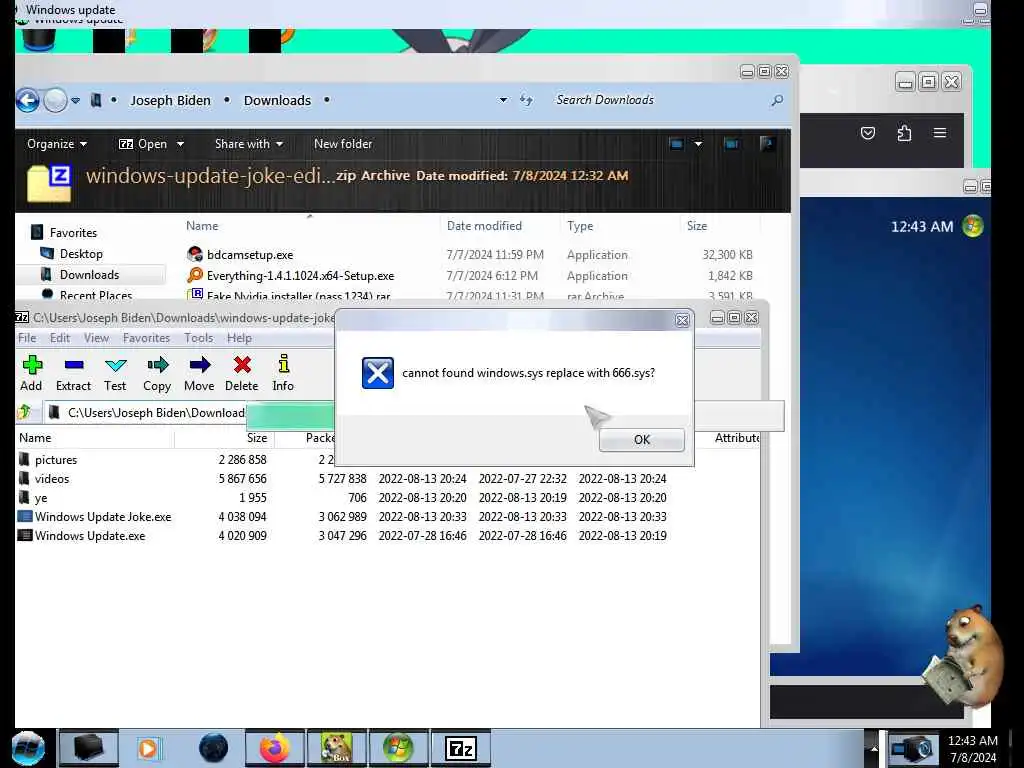Refresh the Downloads folder view
Screen dimensions: 1024x768
[x=526, y=100]
